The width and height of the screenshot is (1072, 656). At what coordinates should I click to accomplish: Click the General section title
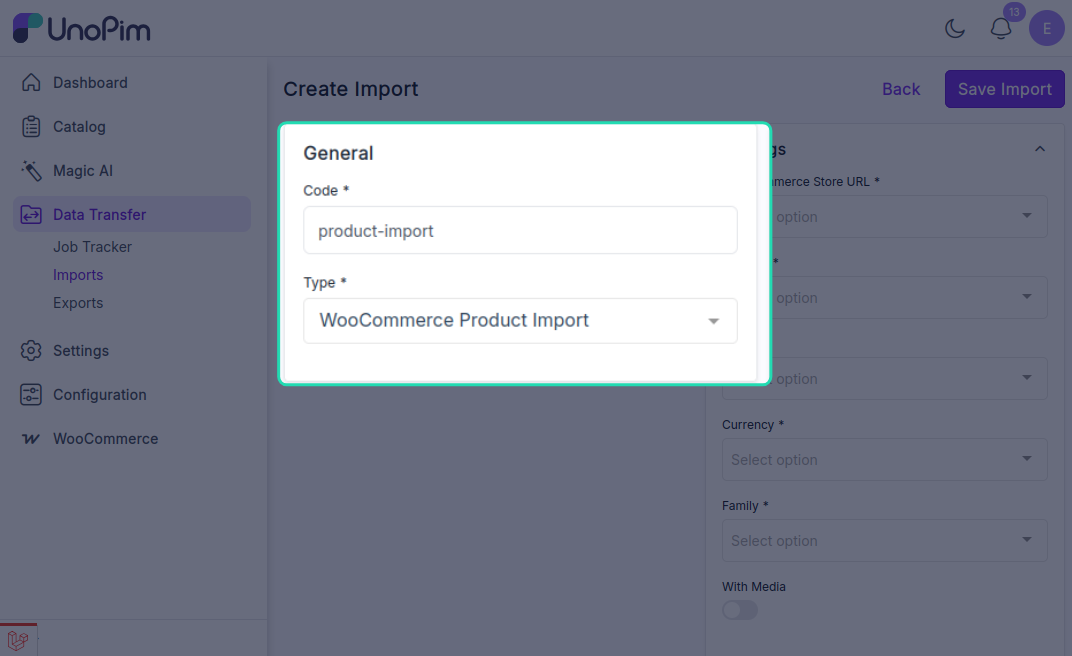[338, 153]
